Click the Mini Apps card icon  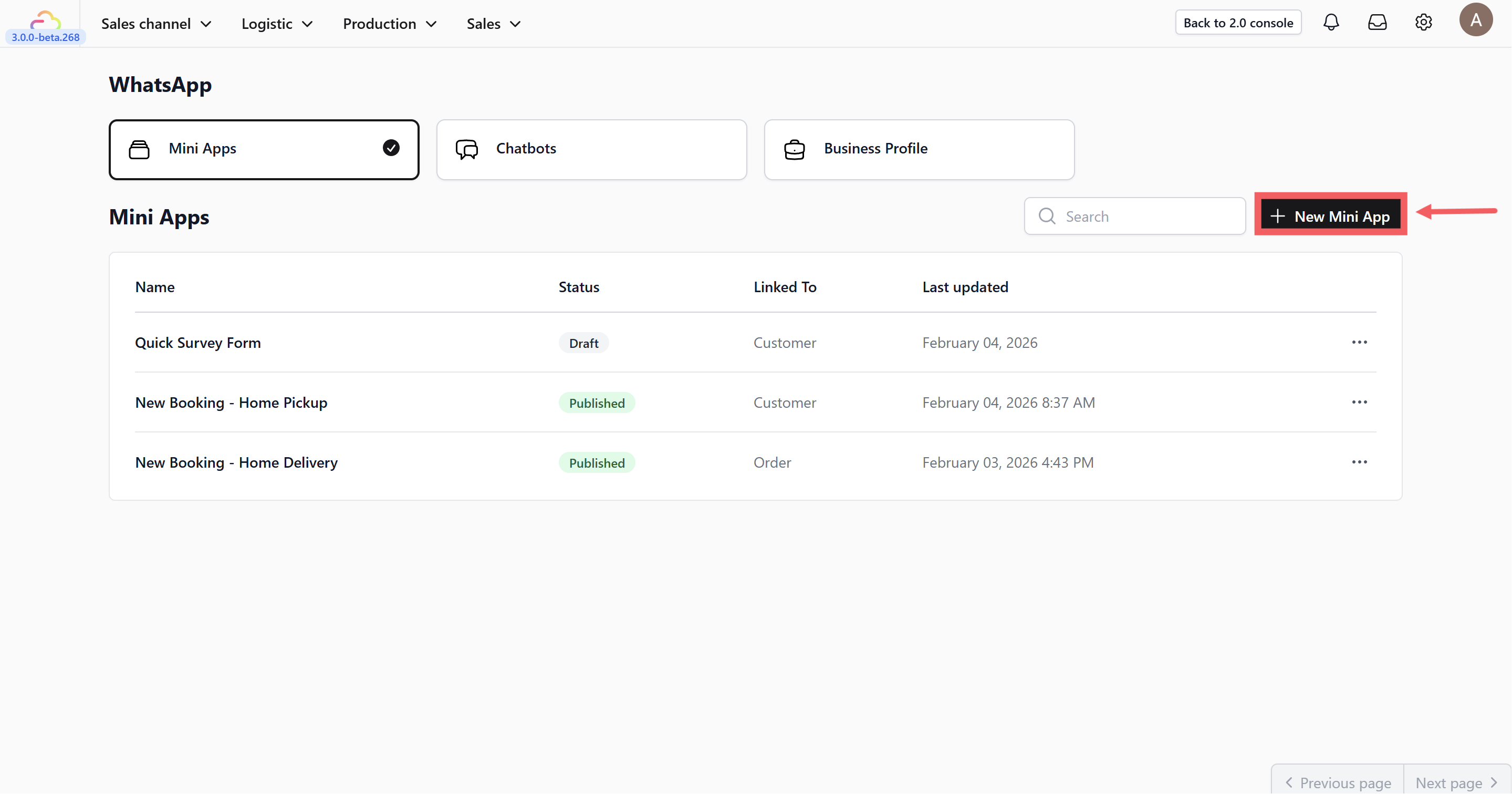[139, 149]
